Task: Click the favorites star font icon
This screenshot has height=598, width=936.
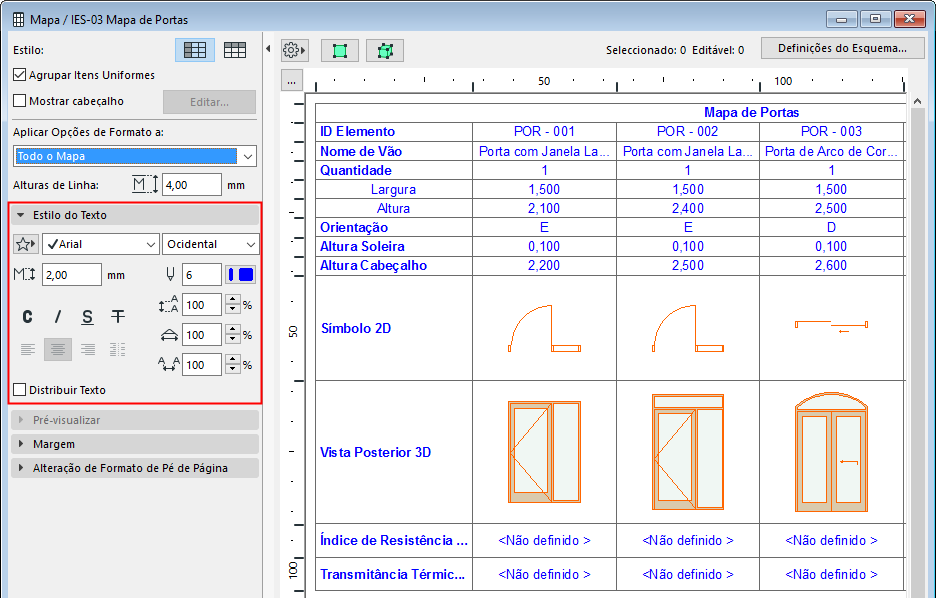Action: tap(27, 244)
